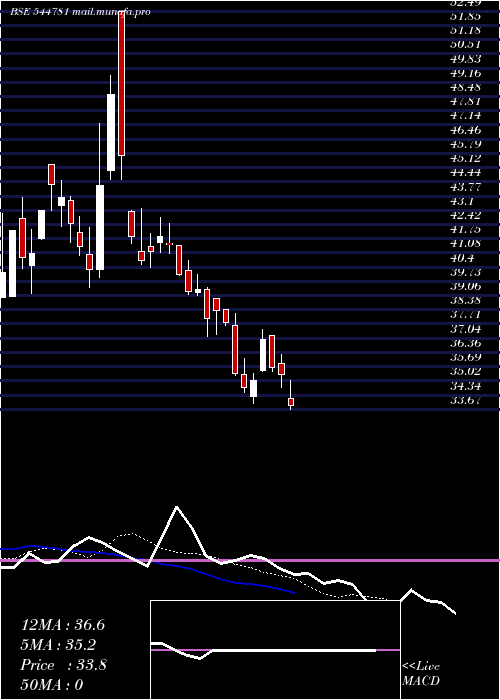The width and height of the screenshot is (500, 700).
Task: Click the 48.48 price axis label
Action: [x=466, y=87]
